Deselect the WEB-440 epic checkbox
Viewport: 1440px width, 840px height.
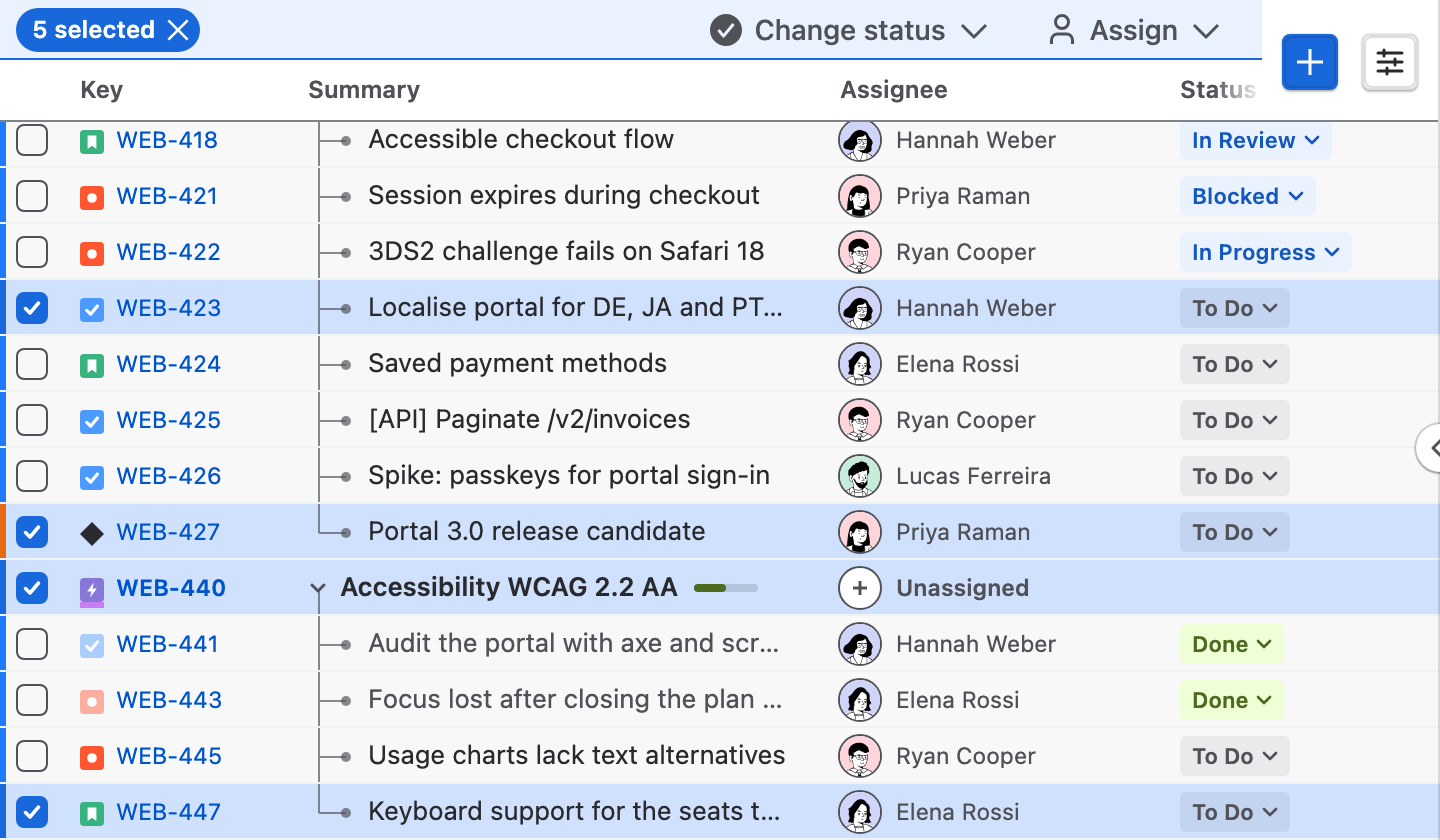click(32, 588)
